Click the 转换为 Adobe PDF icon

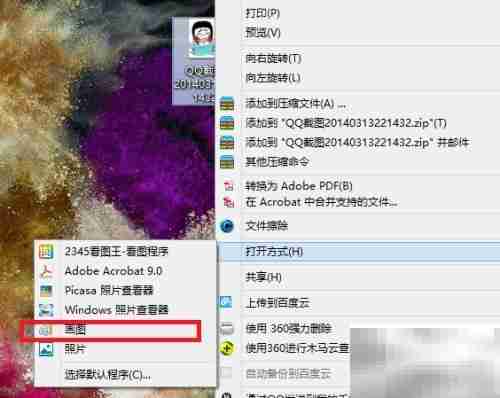coord(228,186)
